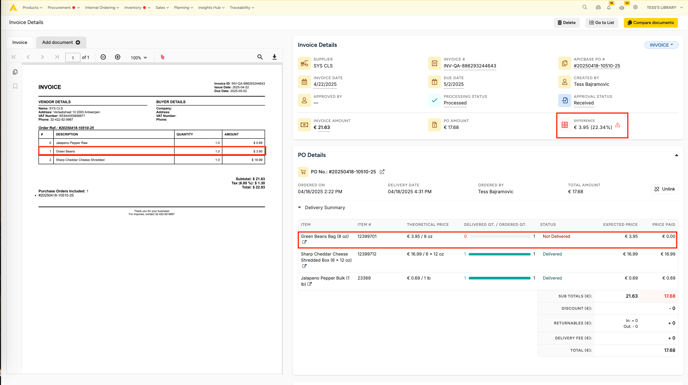Click the invoice date 4/22/2025 field

coord(325,84)
